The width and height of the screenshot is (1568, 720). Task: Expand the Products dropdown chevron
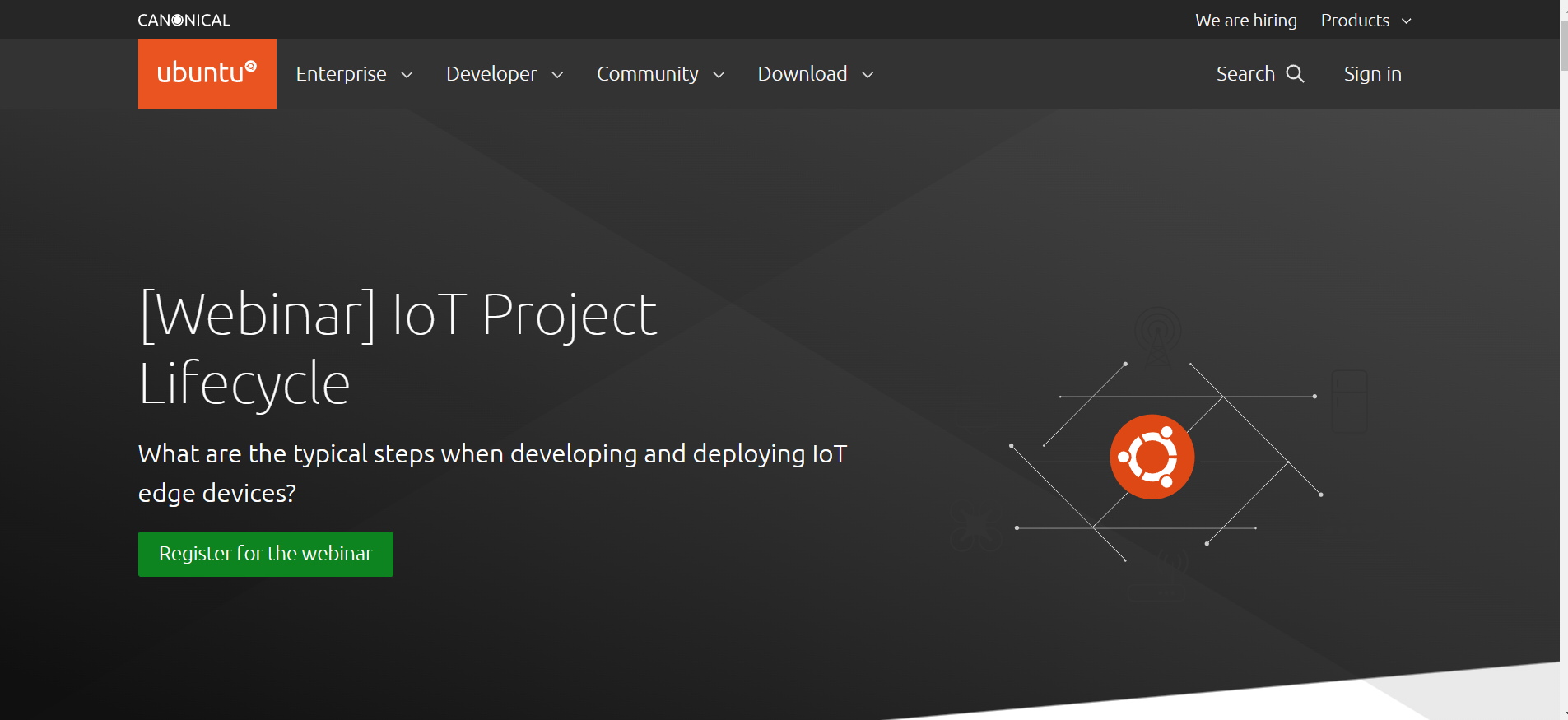(1407, 21)
